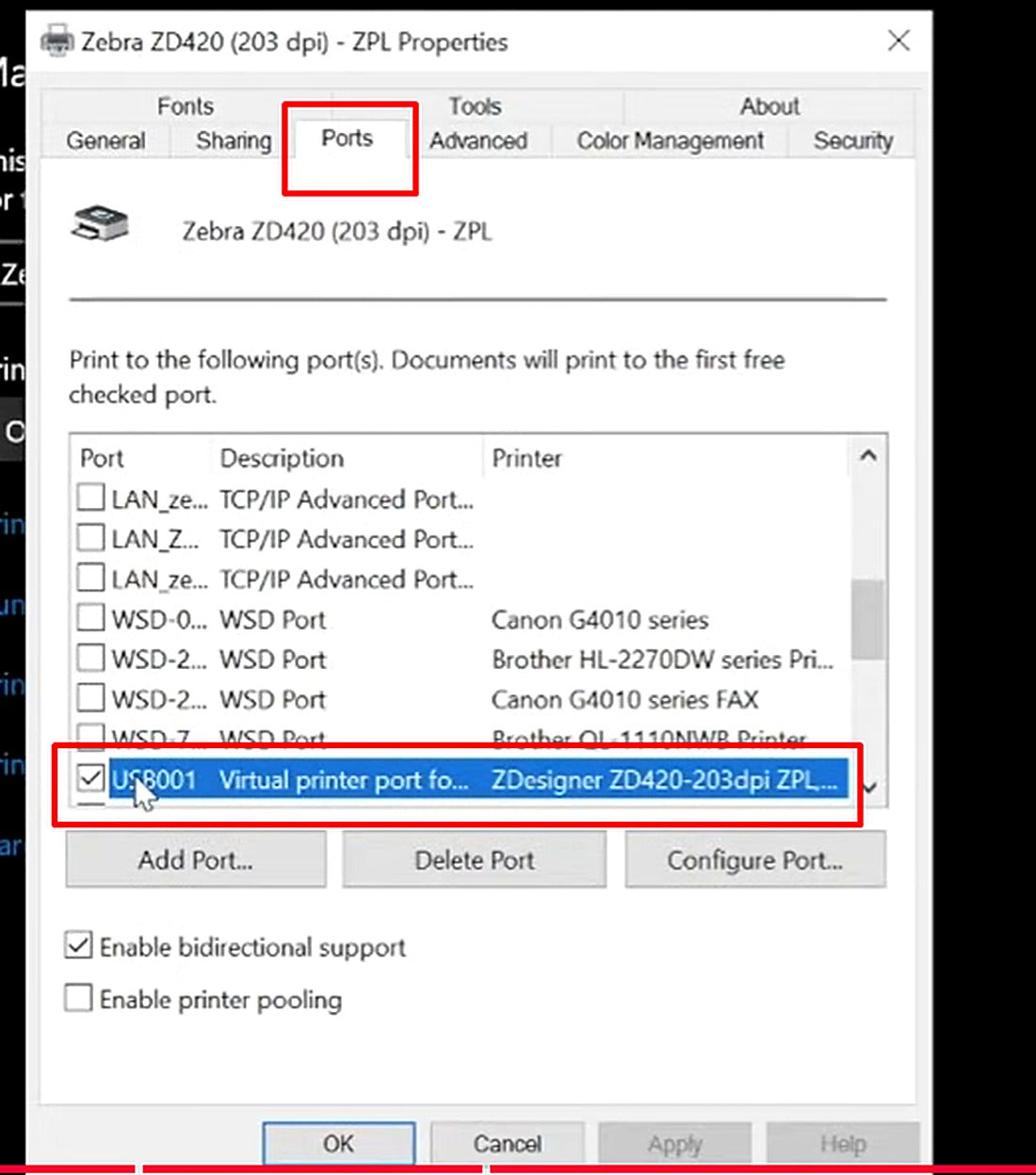Go to the Advanced tab
The width and height of the screenshot is (1036, 1175).
(x=478, y=140)
